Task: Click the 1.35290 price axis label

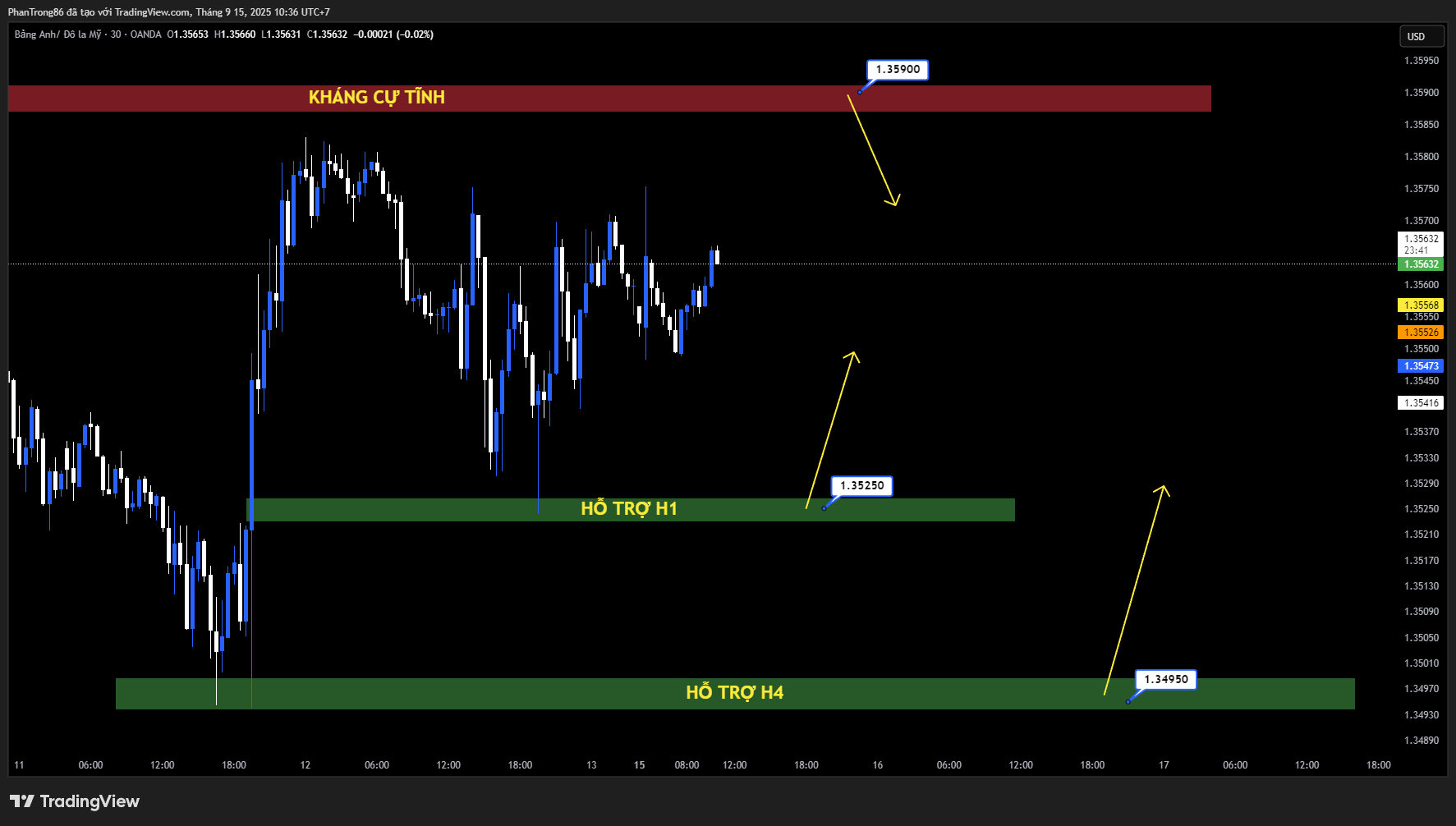Action: click(1422, 484)
